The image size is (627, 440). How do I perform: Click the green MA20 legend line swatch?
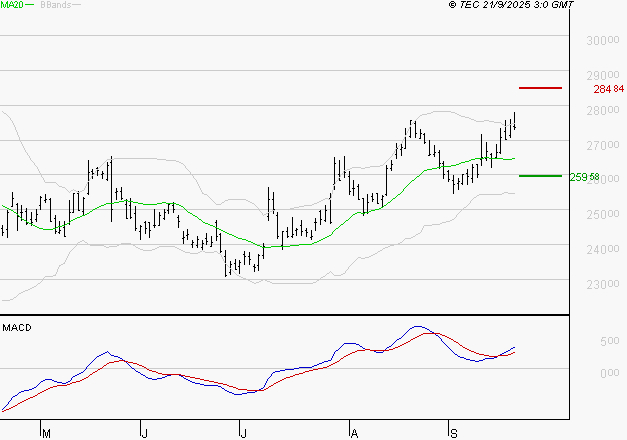29,6
